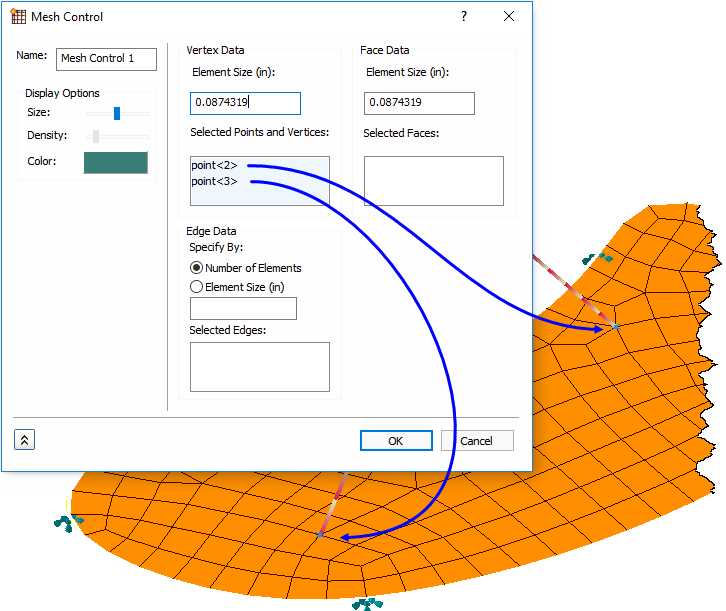Click the Name field containing Mesh Control 1
Image resolution: width=726 pixels, height=611 pixels.
coord(106,59)
